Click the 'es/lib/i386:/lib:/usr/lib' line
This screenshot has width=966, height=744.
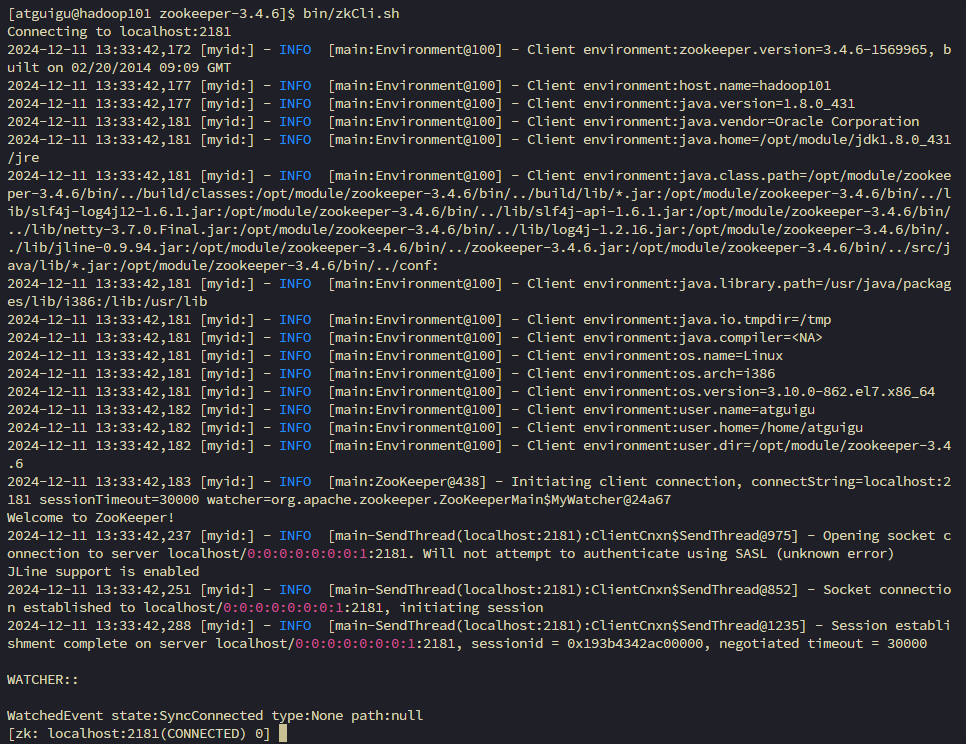[107, 302]
